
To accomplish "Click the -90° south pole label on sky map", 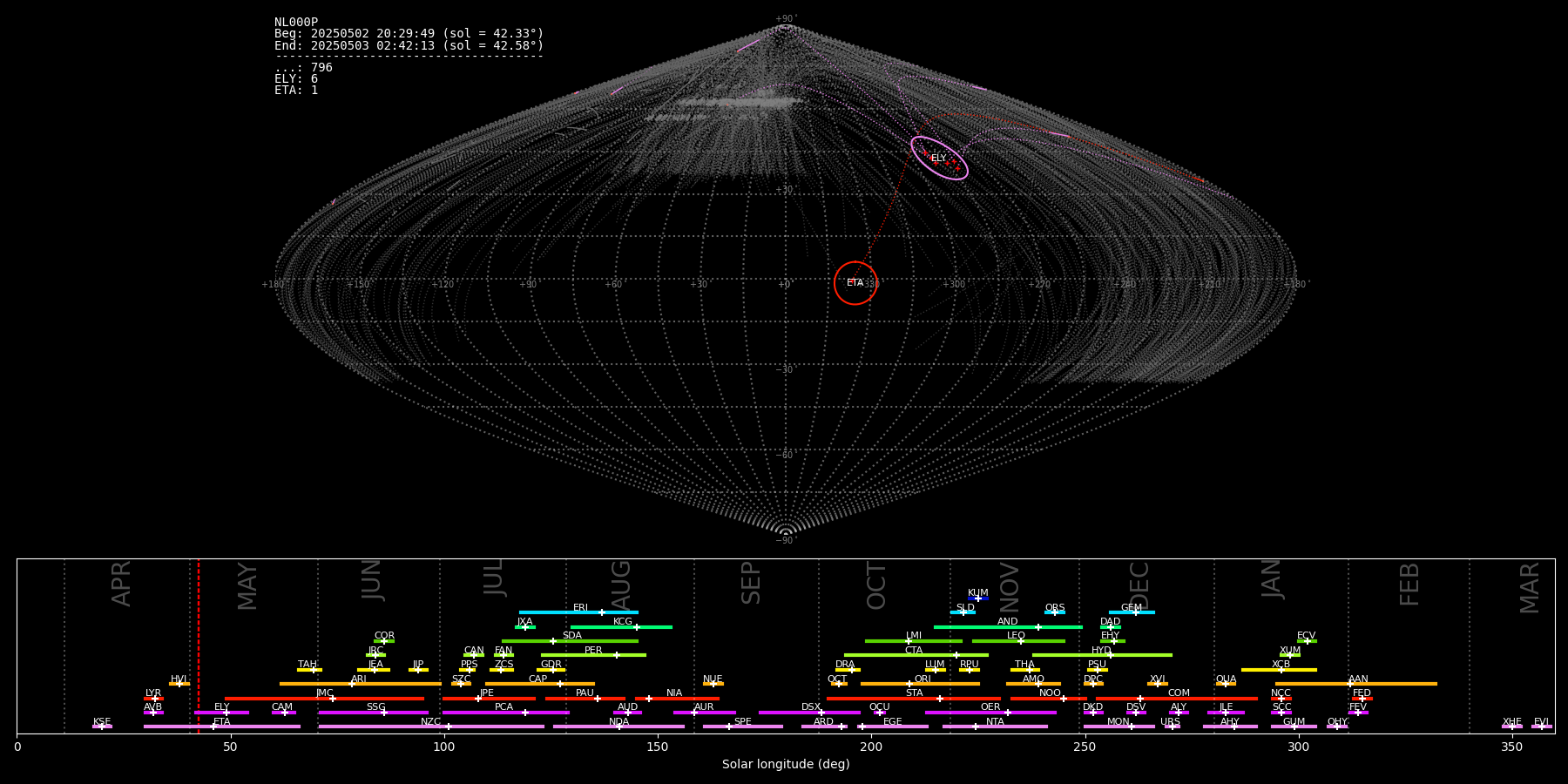I will (x=786, y=541).
